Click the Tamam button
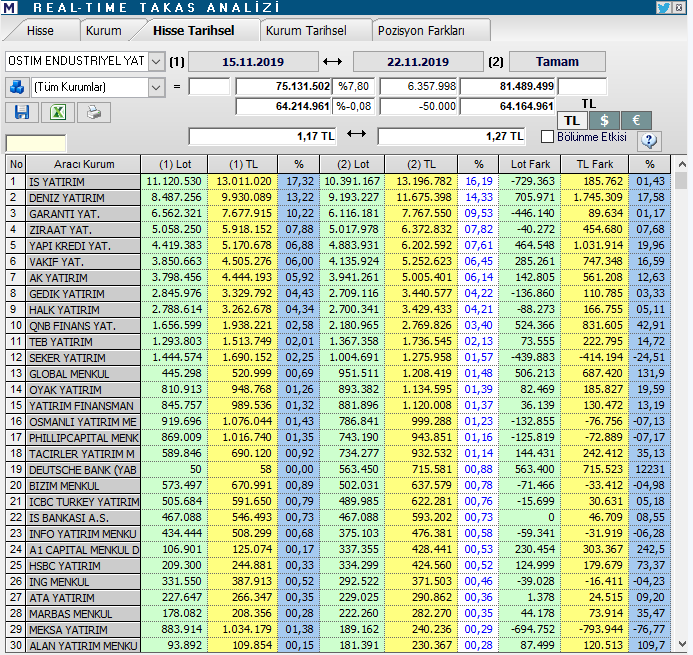693x655 pixels. pos(557,61)
